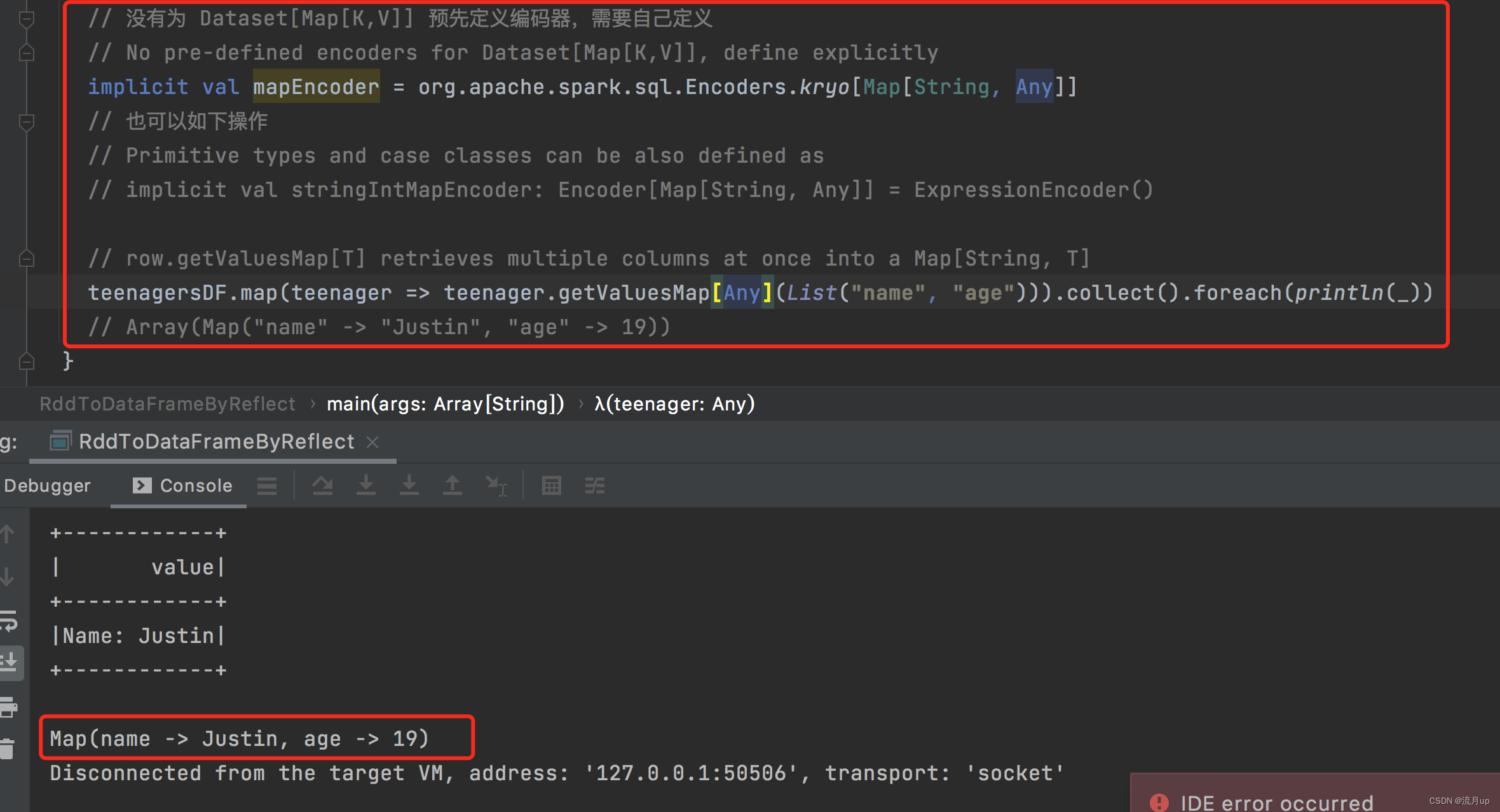
Task: Click comment '// Array(Map("name" -> "Justin"...'
Action: tap(379, 327)
